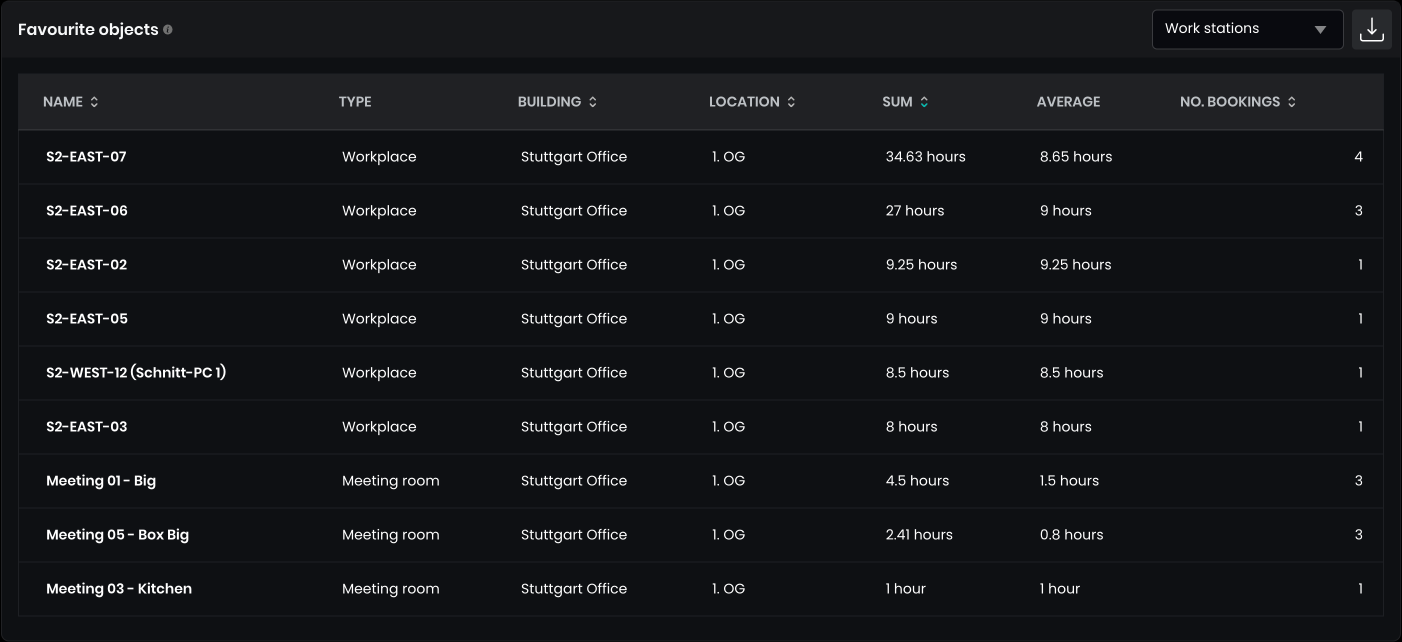Click sort arrows next to Location
Viewport: 1402px width, 642px height.
coord(792,102)
